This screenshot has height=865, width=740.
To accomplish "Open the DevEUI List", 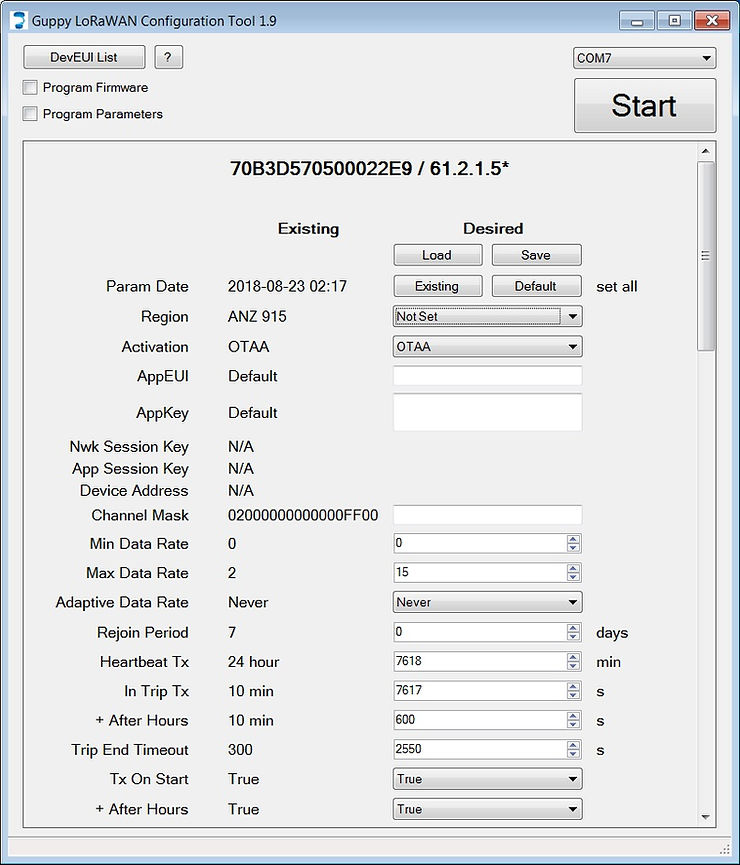I will pyautogui.click(x=84, y=57).
